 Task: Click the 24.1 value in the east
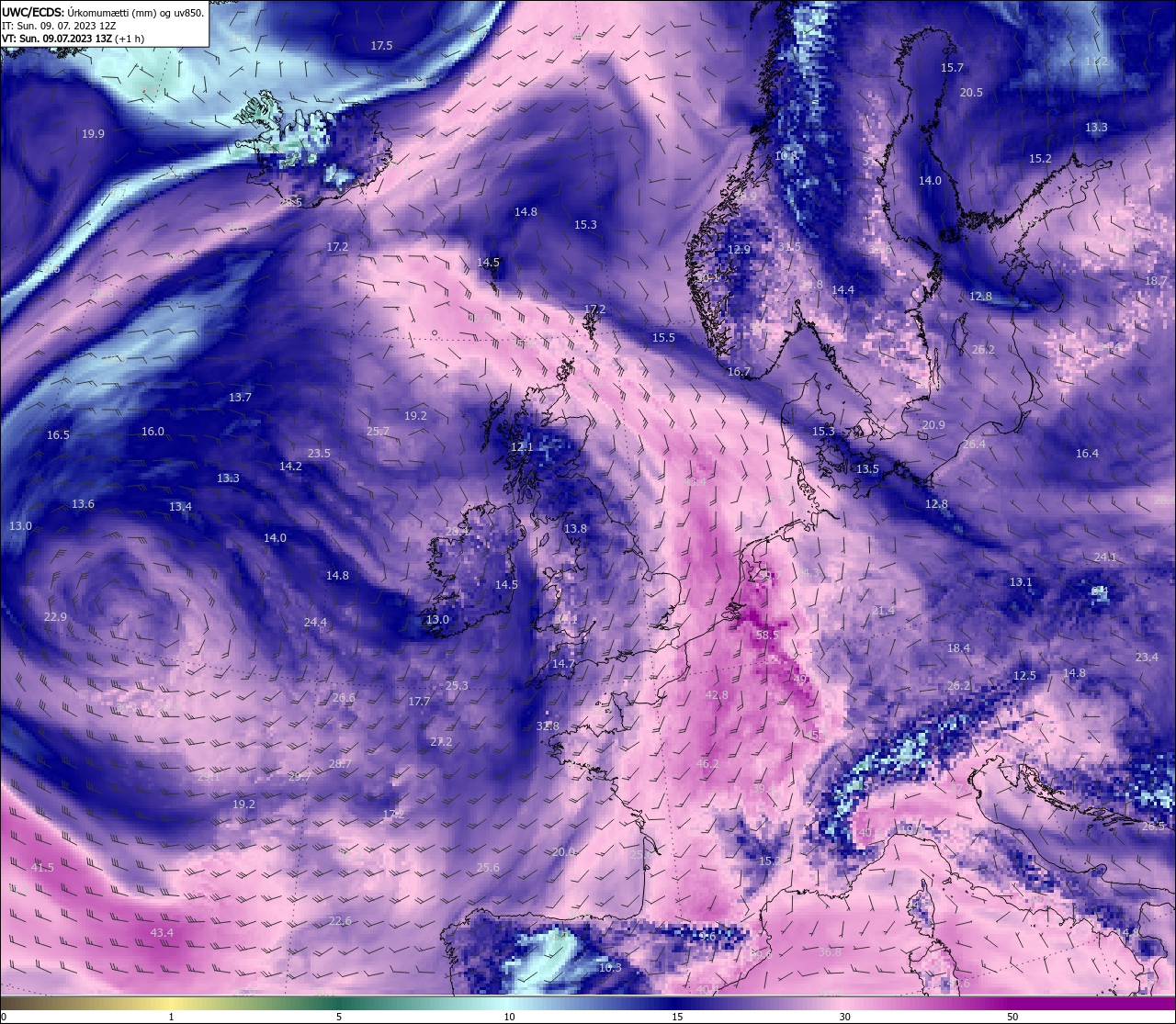(x=1105, y=557)
